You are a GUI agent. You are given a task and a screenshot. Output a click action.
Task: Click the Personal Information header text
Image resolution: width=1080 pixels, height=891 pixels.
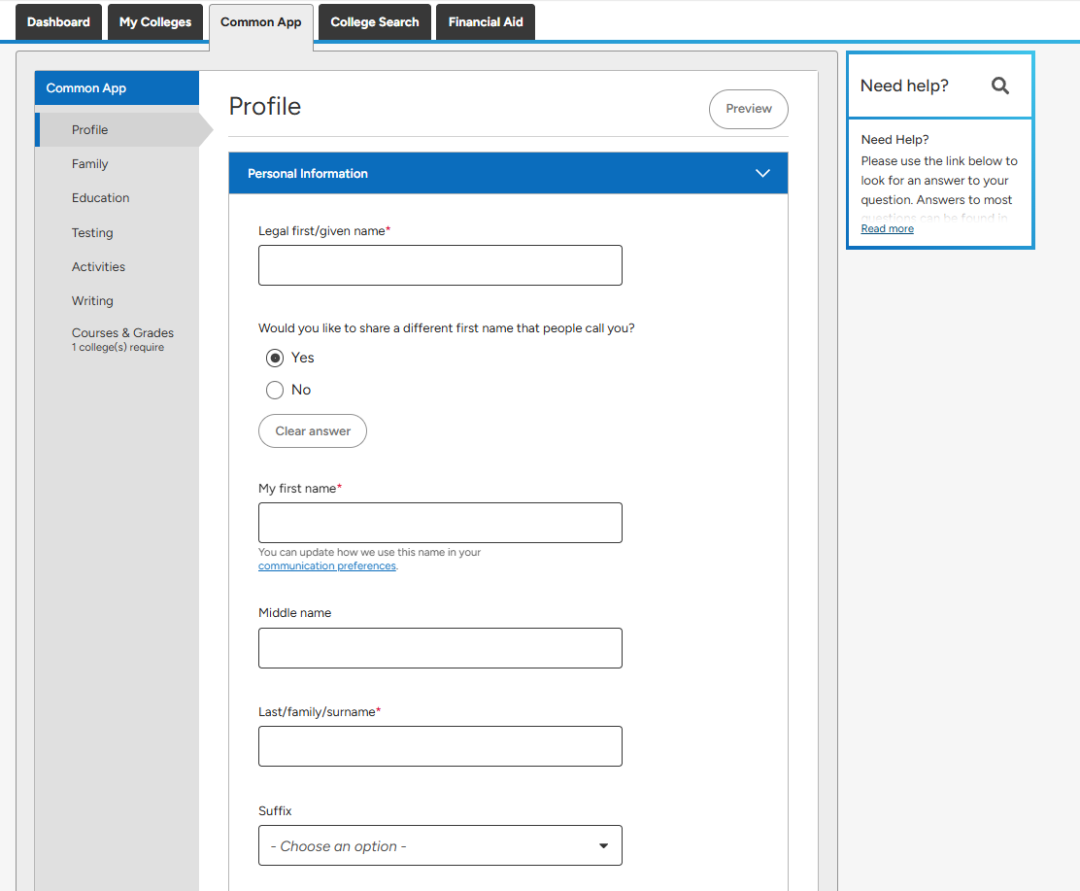(x=308, y=174)
